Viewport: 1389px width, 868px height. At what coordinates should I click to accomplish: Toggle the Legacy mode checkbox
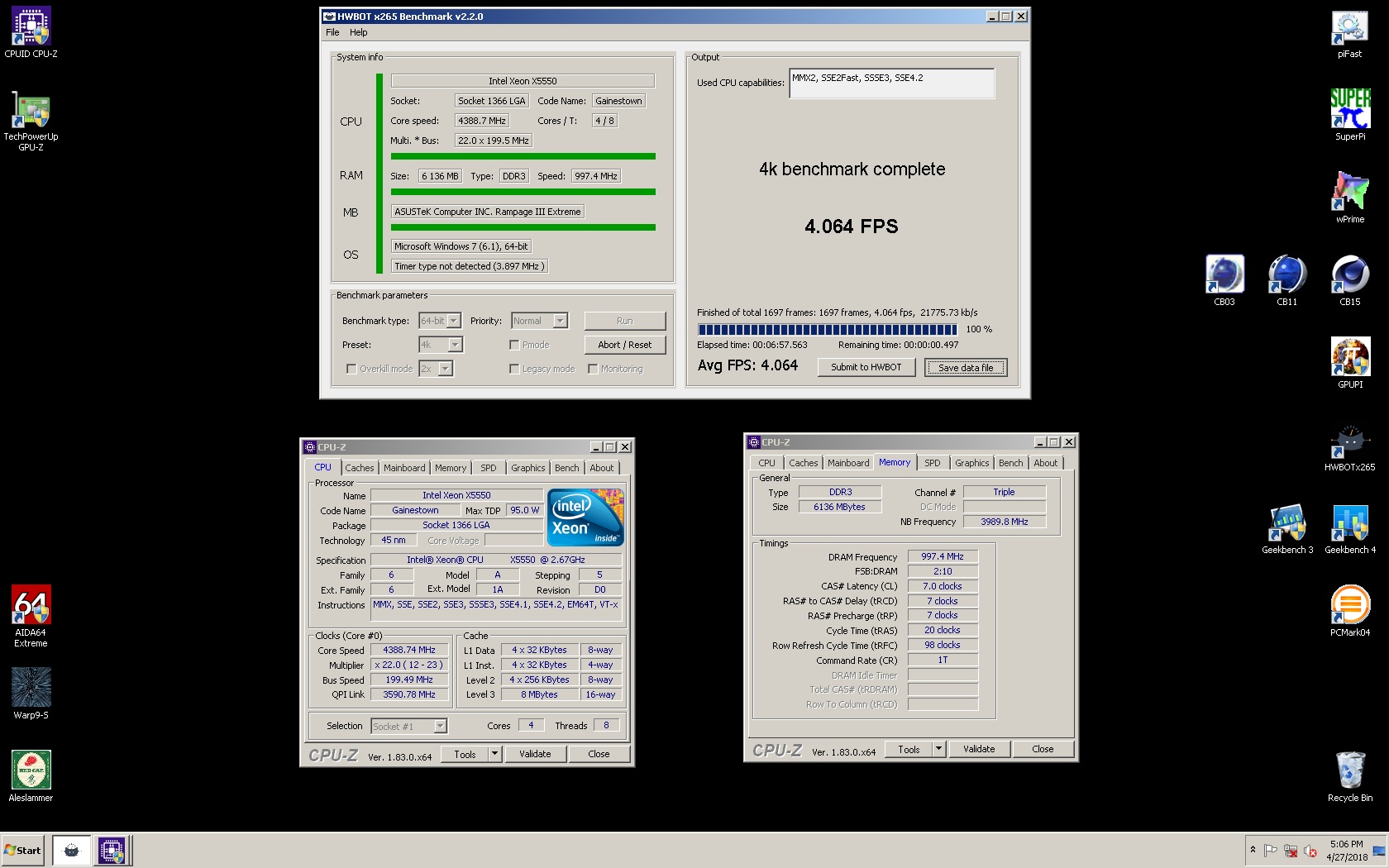[514, 369]
